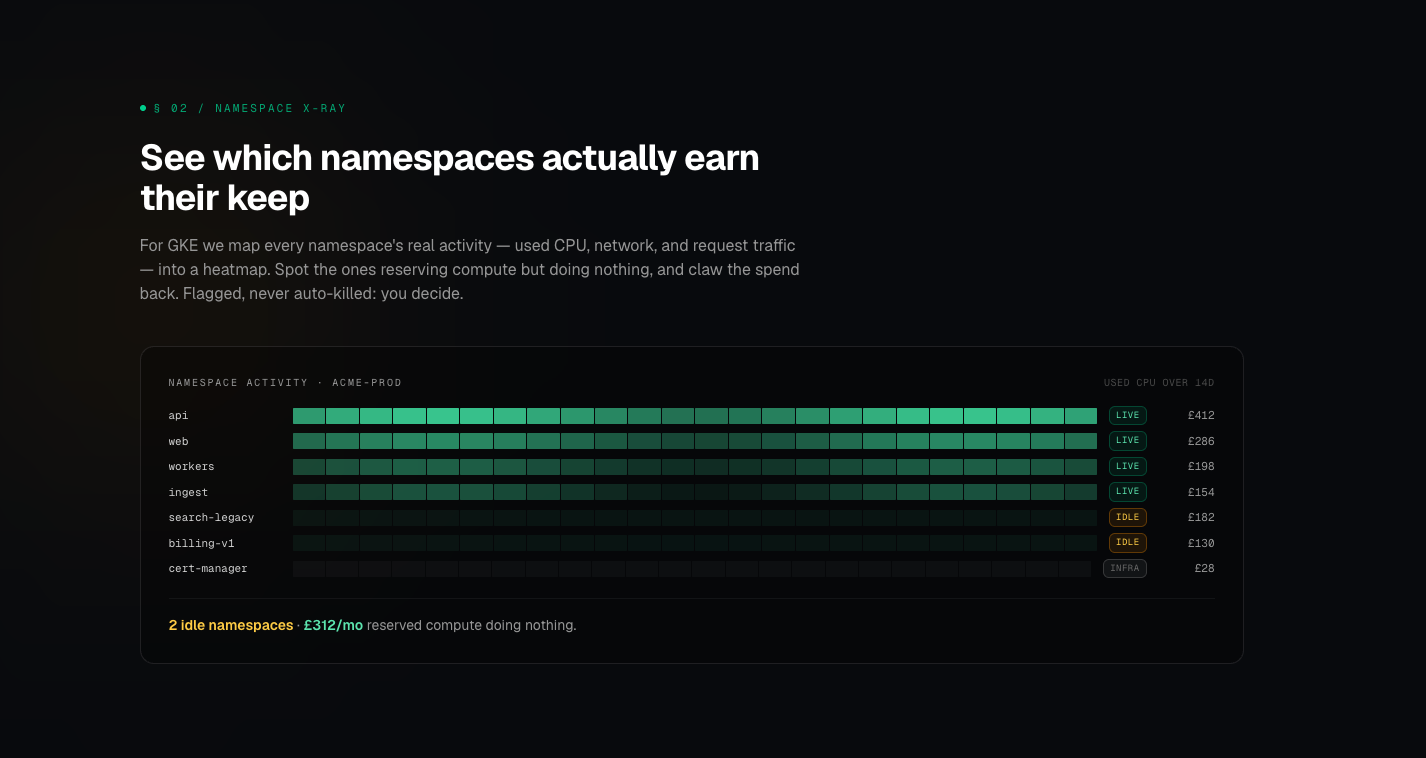Click the '§ 02 / NAMESPACE X-RAY' section label

click(x=250, y=108)
